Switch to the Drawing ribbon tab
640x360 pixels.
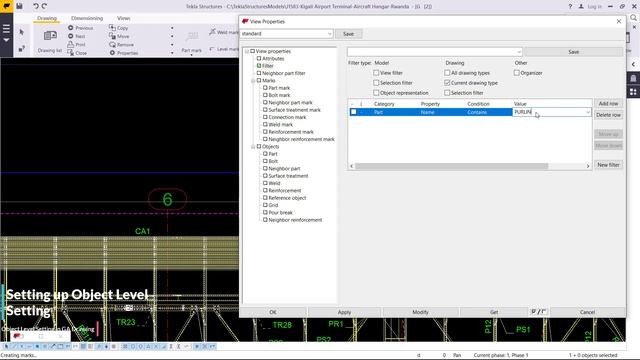(x=47, y=18)
